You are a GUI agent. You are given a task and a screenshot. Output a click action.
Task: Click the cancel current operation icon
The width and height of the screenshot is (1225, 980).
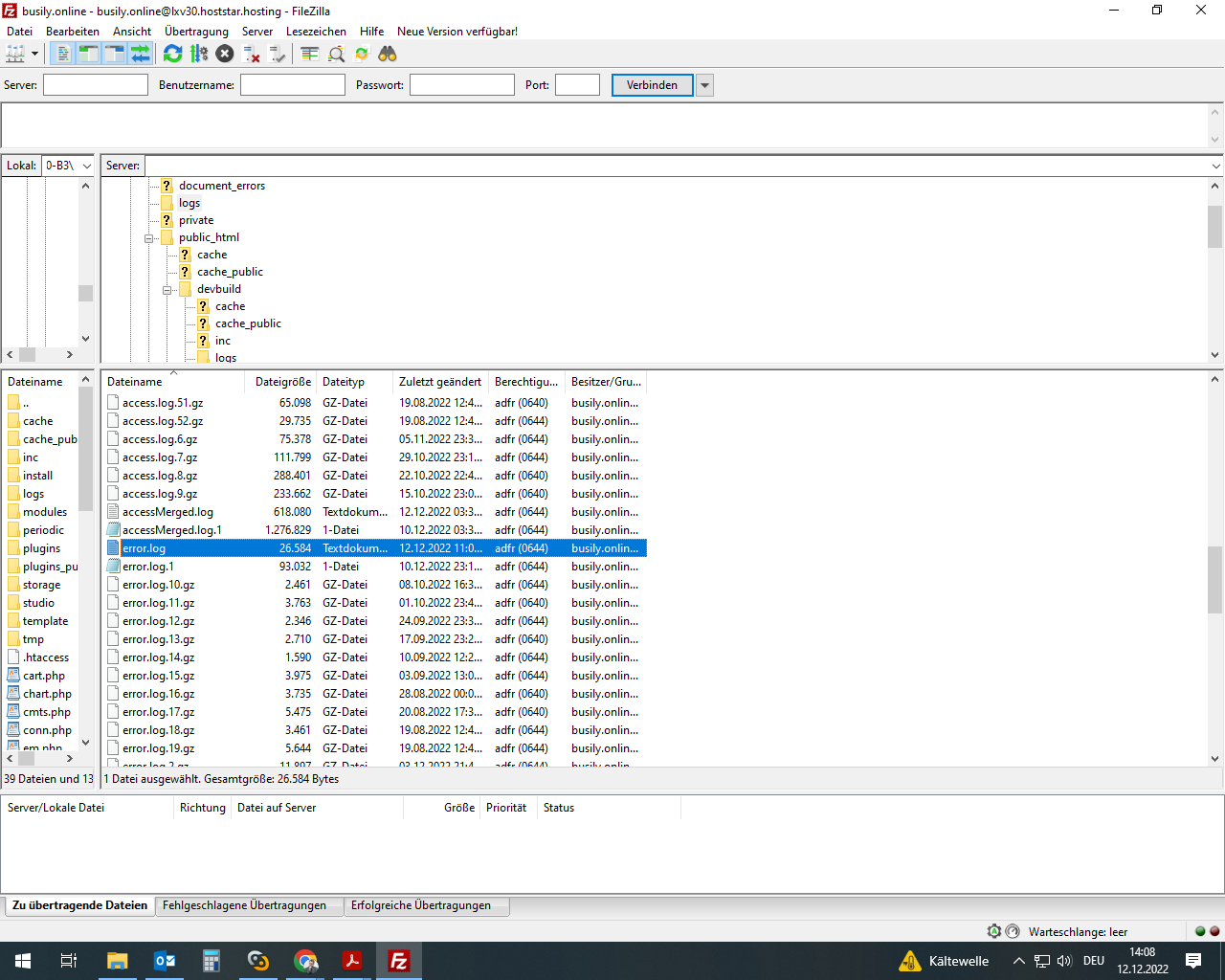click(x=225, y=55)
